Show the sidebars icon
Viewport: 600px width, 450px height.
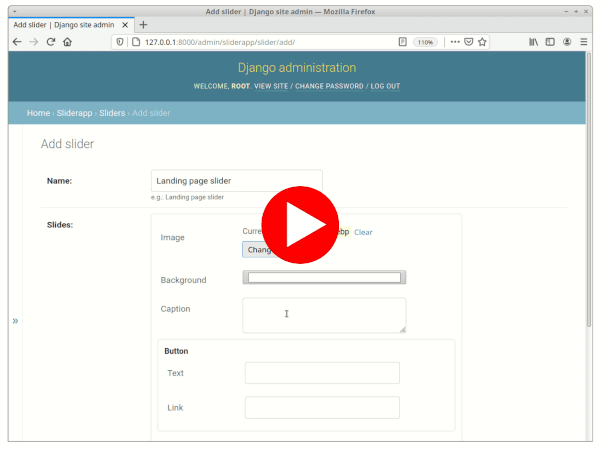tap(550, 42)
